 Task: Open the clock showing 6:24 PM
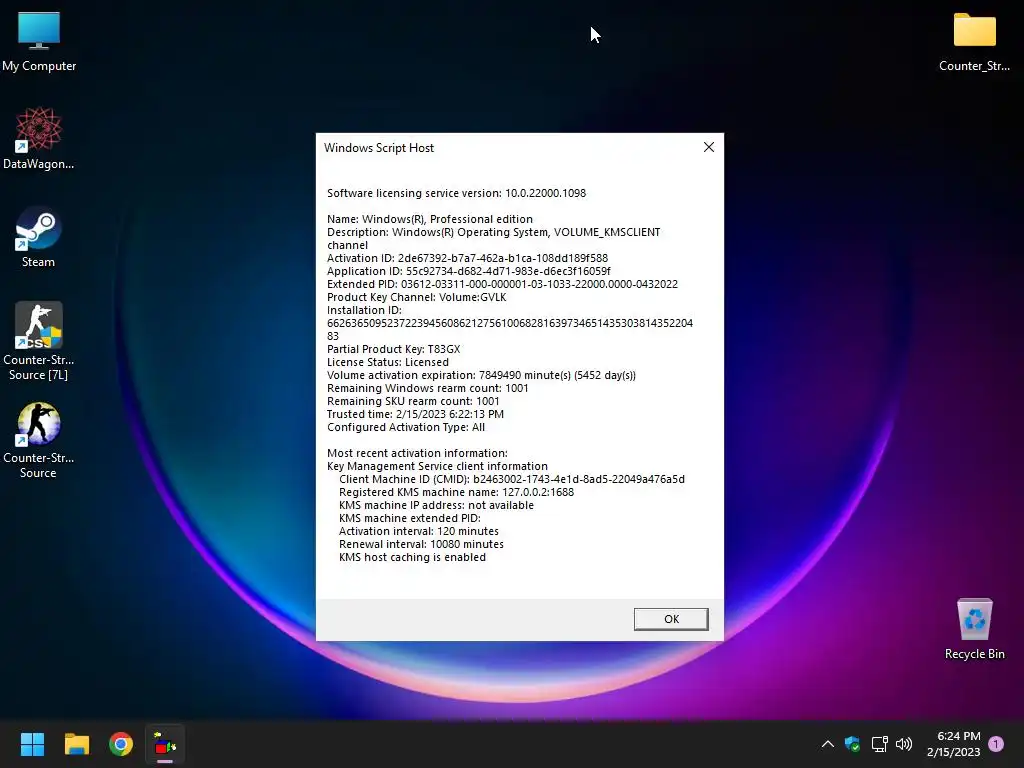[953, 744]
